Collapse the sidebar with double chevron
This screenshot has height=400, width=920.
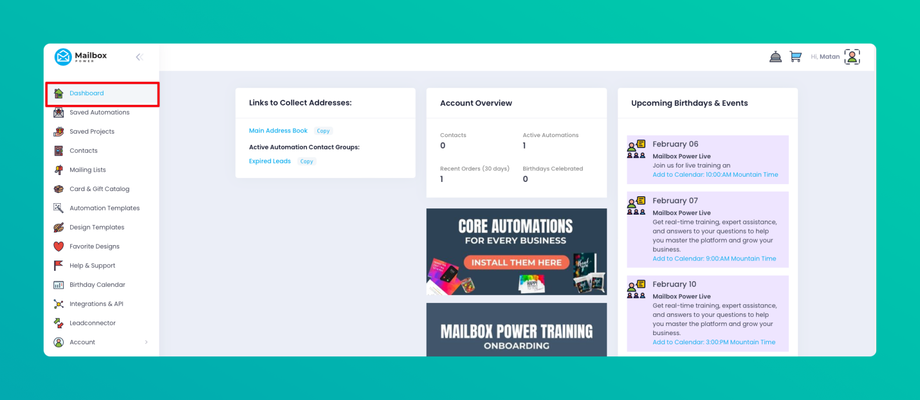coord(139,57)
